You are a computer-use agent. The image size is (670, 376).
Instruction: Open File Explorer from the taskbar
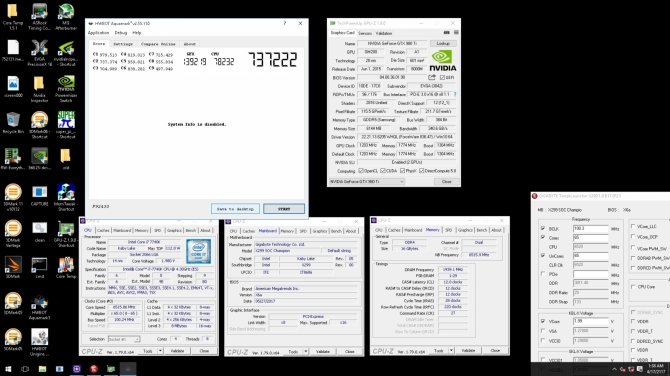[x=42, y=369]
